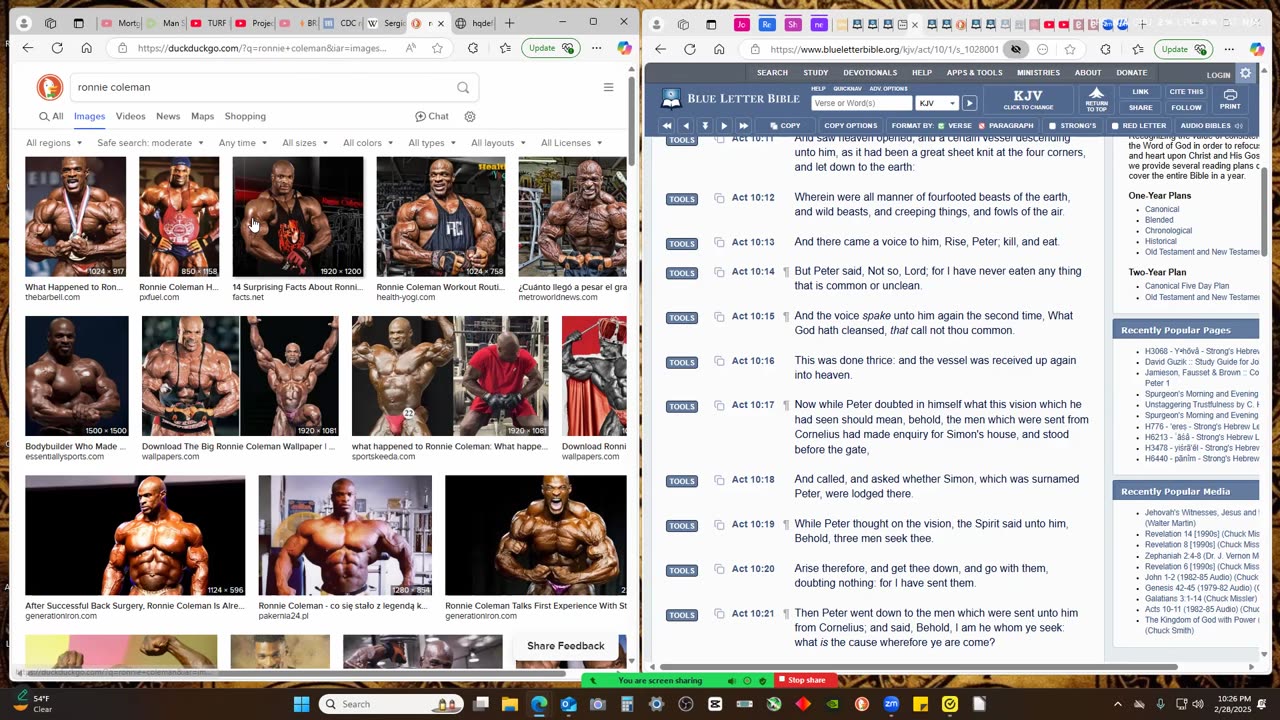The height and width of the screenshot is (720, 1280).
Task: Switch to the Videos search tab
Action: (x=130, y=116)
